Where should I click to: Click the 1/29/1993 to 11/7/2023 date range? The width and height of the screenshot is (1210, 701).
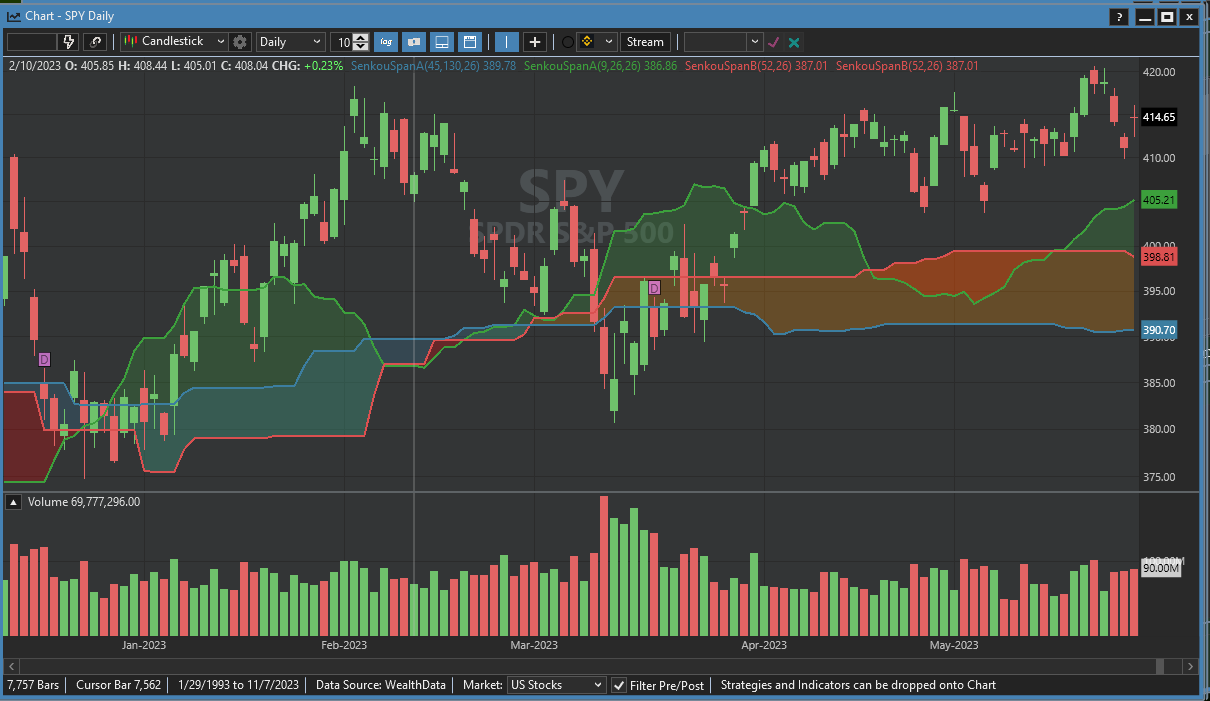coord(238,685)
